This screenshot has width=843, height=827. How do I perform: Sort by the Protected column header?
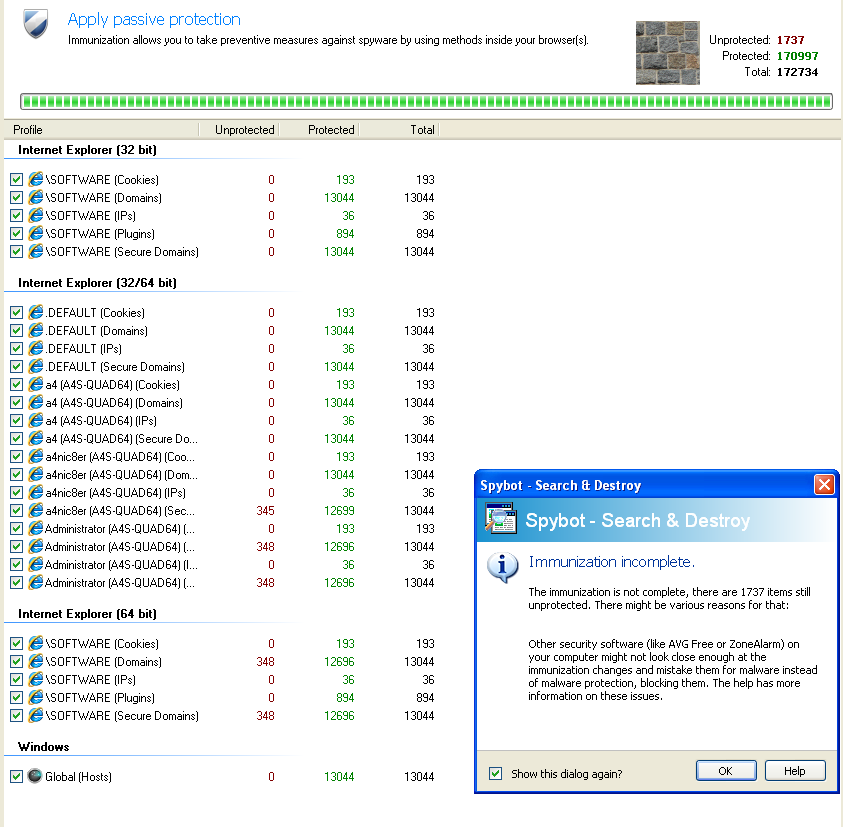(x=319, y=130)
